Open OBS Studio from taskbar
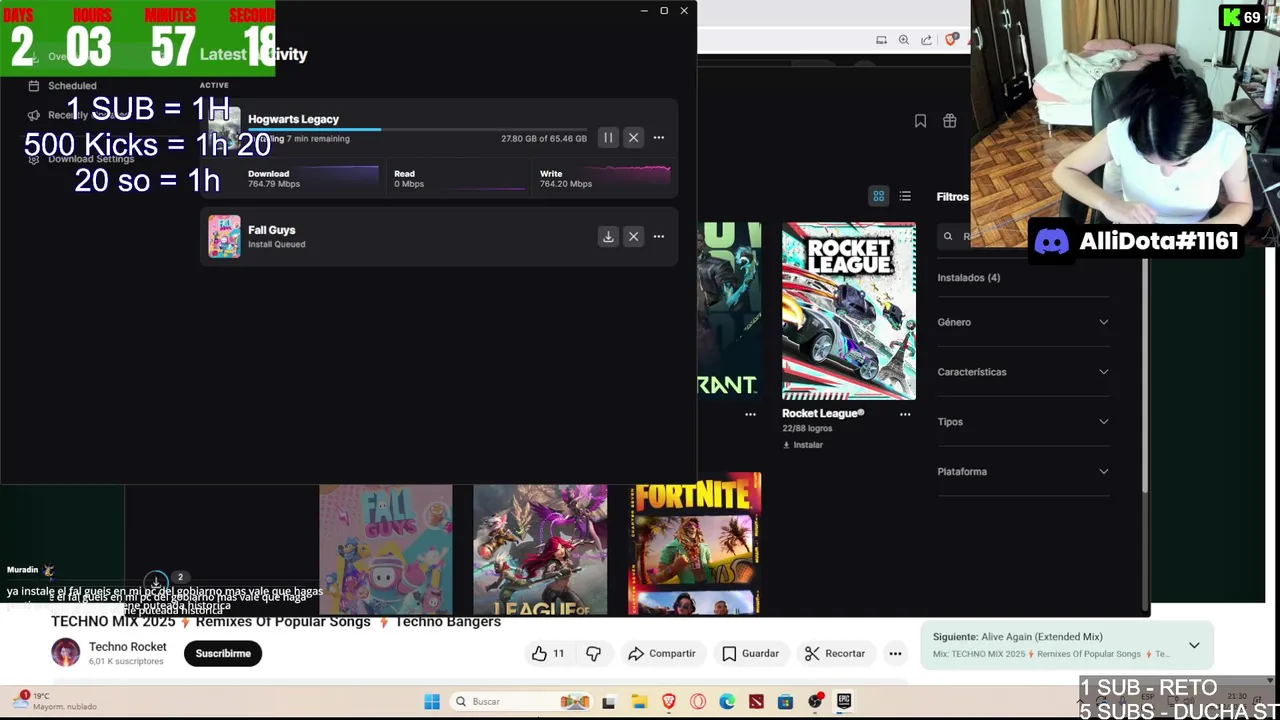 [x=815, y=702]
